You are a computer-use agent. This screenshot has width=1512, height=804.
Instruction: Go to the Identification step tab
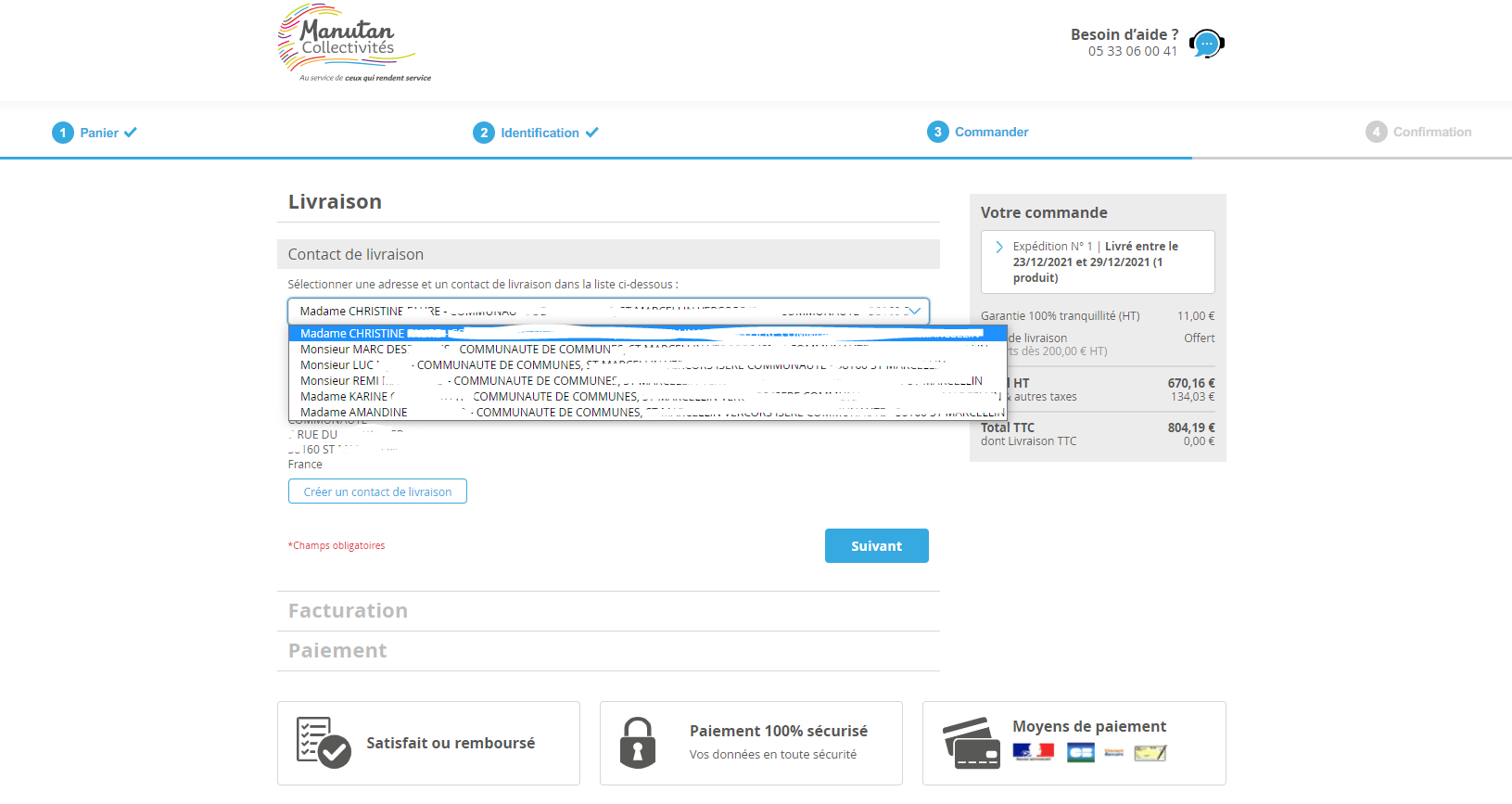[540, 133]
